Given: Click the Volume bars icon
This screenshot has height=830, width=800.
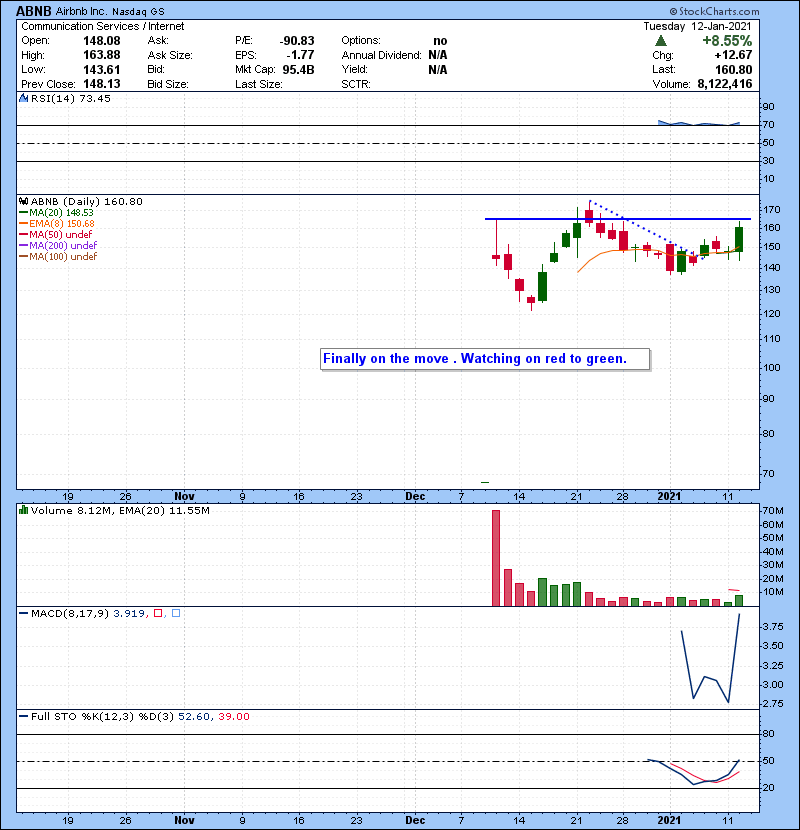Looking at the screenshot, I should (x=23, y=510).
